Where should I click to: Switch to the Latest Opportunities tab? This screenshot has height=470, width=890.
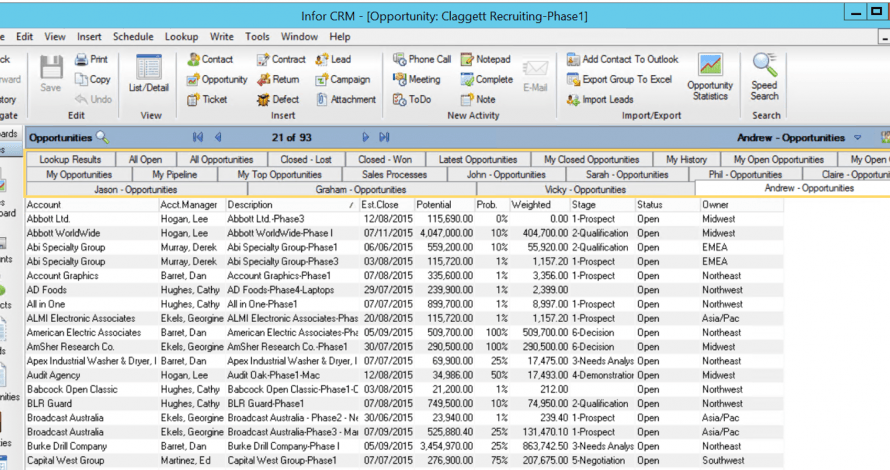pyautogui.click(x=477, y=160)
